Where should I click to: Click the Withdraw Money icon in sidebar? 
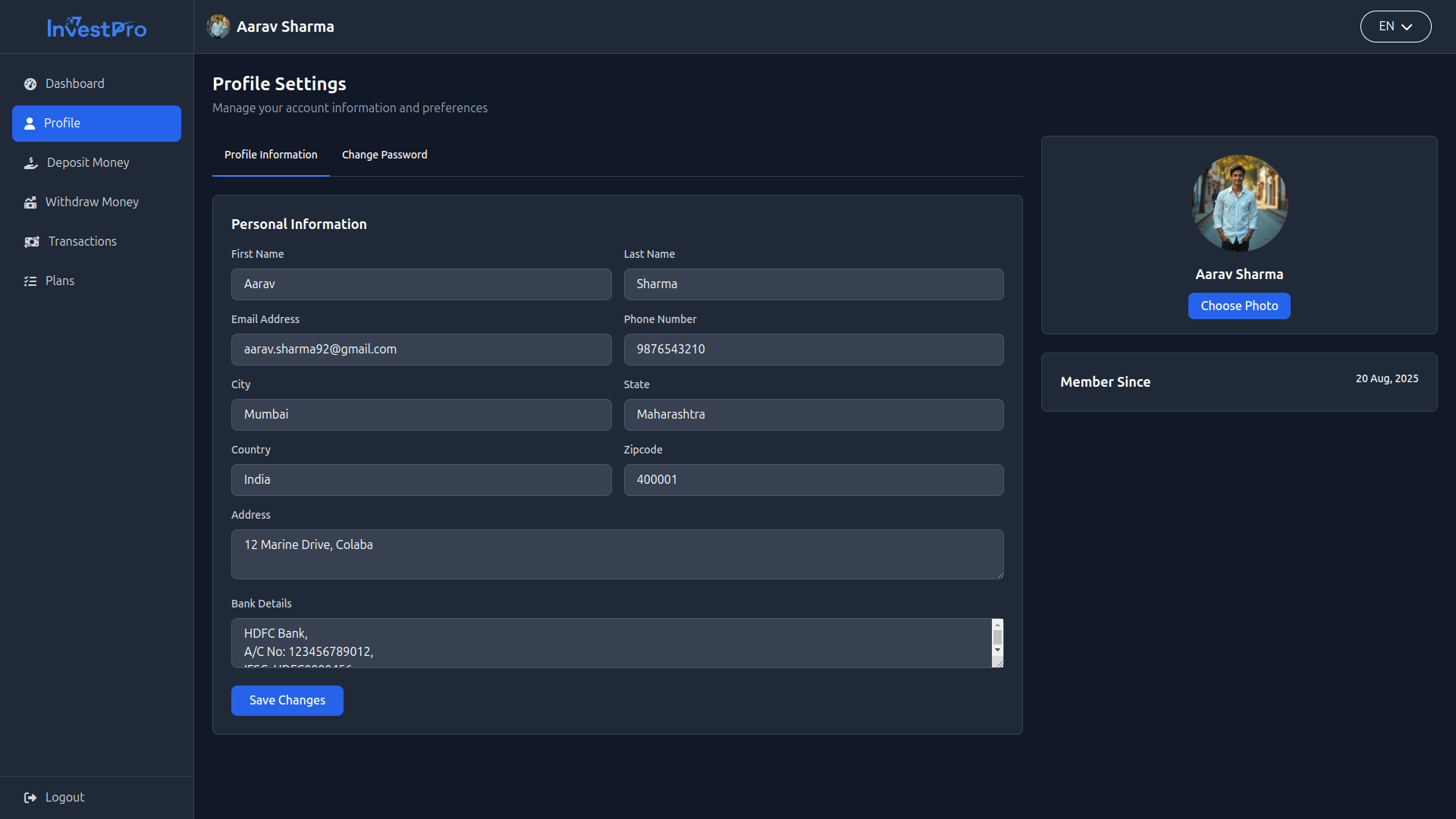tap(30, 202)
